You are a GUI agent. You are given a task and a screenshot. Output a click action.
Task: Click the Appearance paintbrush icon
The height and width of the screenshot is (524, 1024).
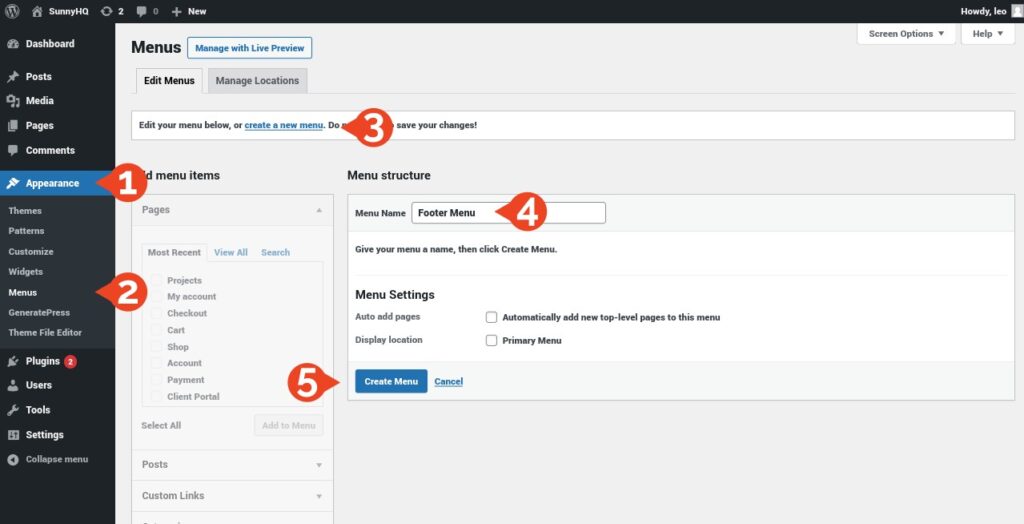(x=12, y=184)
